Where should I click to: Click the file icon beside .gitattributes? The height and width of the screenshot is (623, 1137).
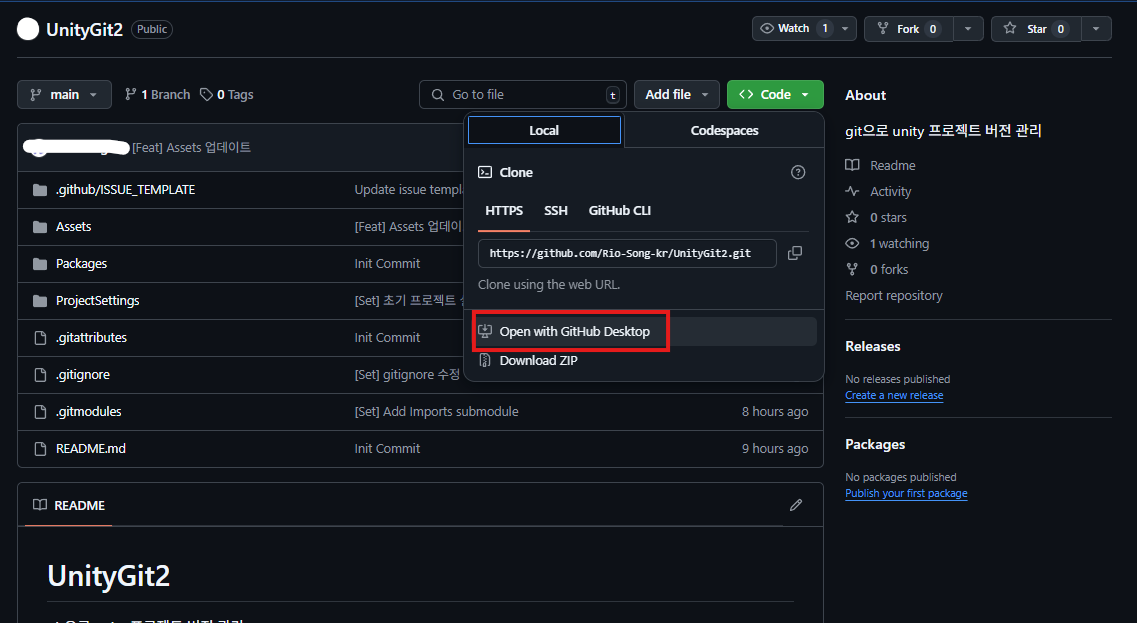point(41,338)
